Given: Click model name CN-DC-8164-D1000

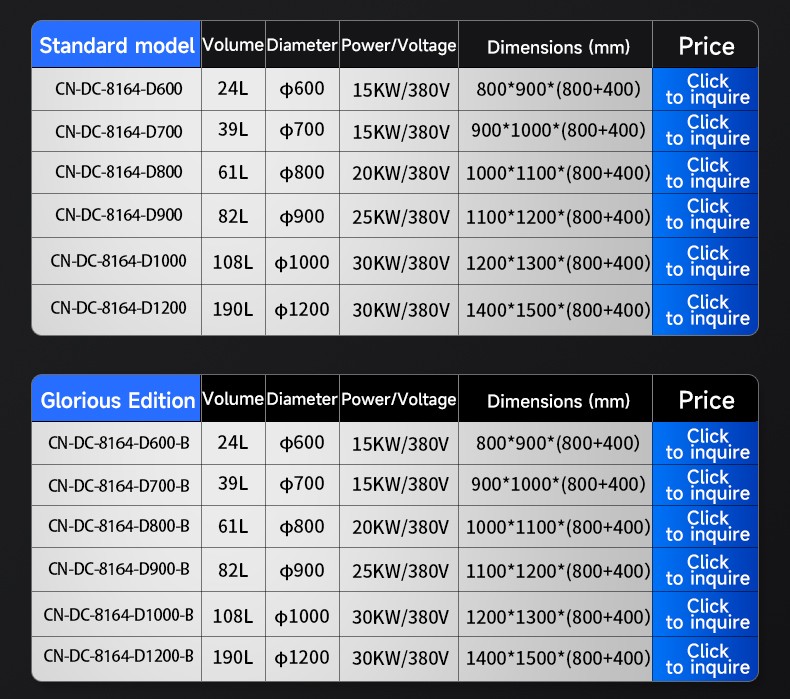Looking at the screenshot, I should (x=118, y=261).
